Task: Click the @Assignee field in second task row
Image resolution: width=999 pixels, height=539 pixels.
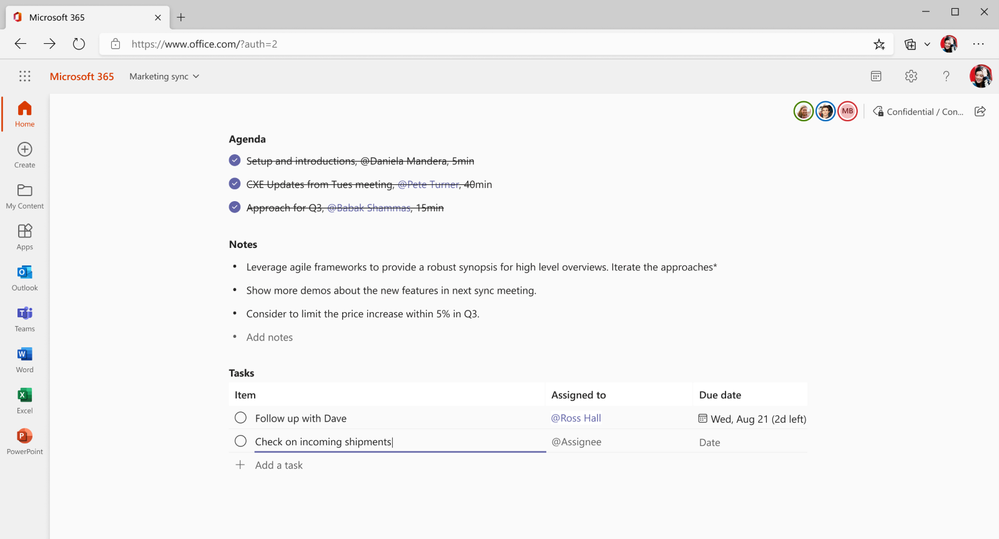Action: (x=576, y=442)
